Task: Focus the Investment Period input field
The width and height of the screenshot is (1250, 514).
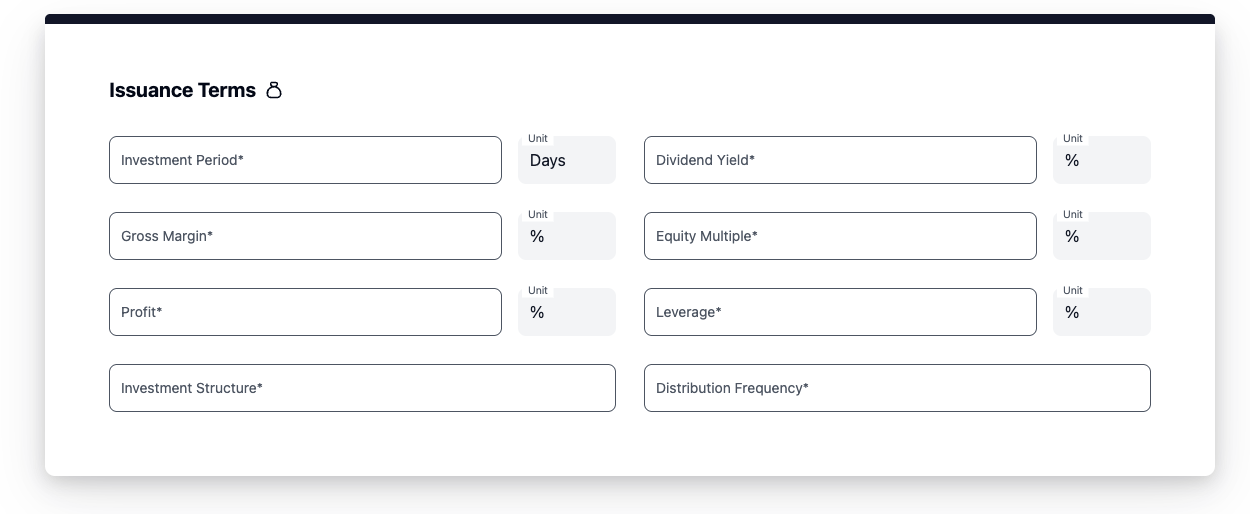Action: [x=305, y=160]
